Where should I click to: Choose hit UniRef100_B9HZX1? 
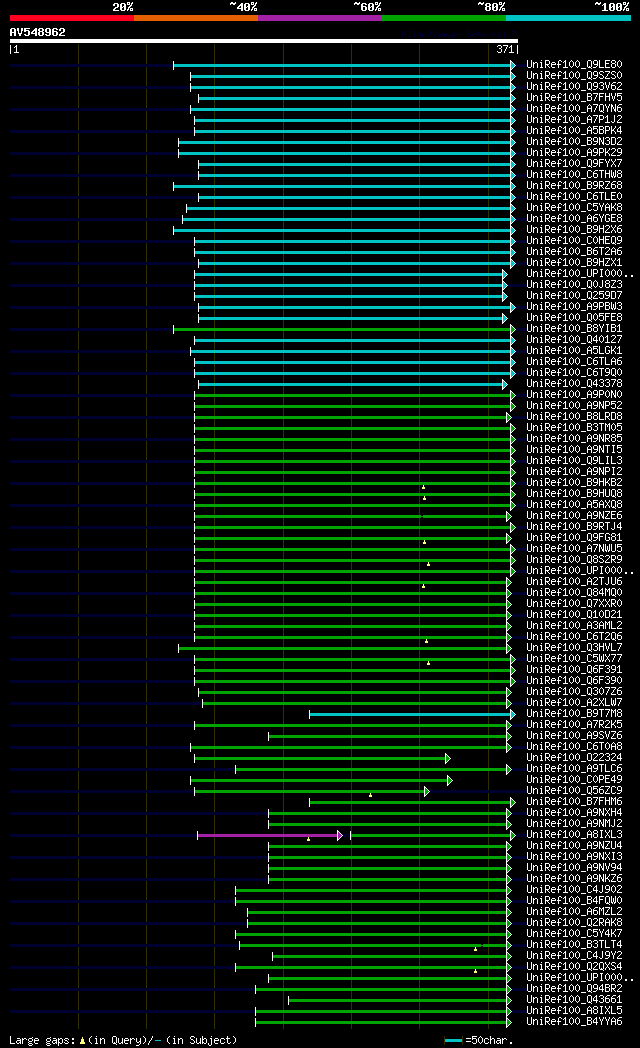coord(574,263)
